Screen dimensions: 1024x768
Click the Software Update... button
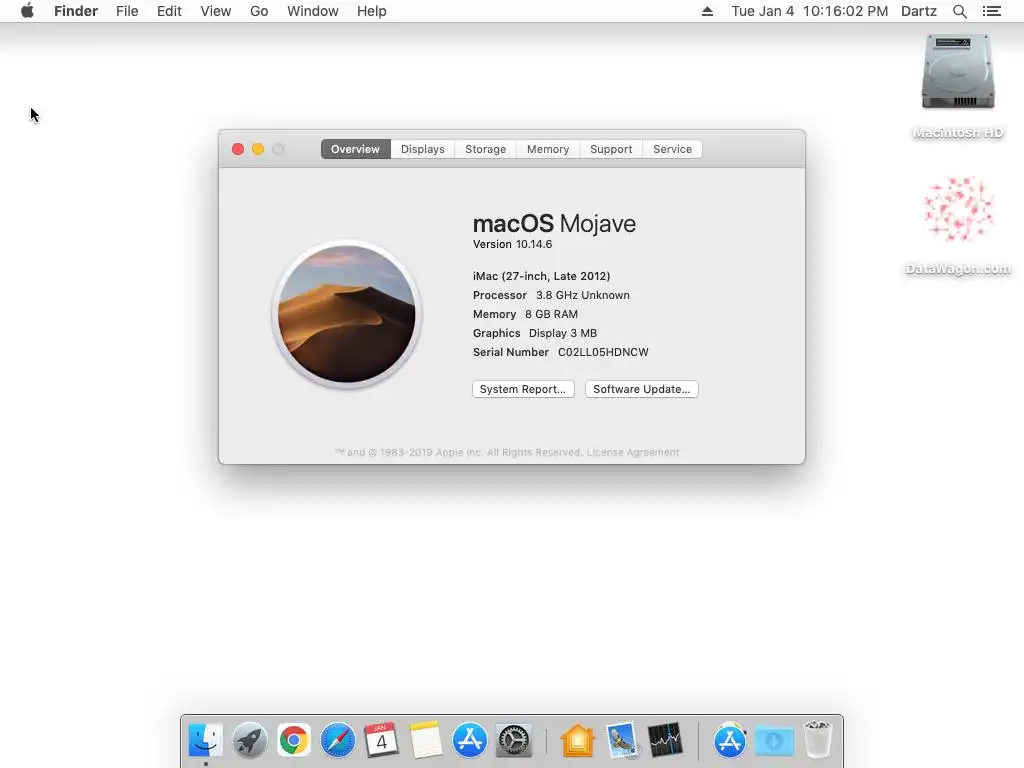(x=641, y=389)
